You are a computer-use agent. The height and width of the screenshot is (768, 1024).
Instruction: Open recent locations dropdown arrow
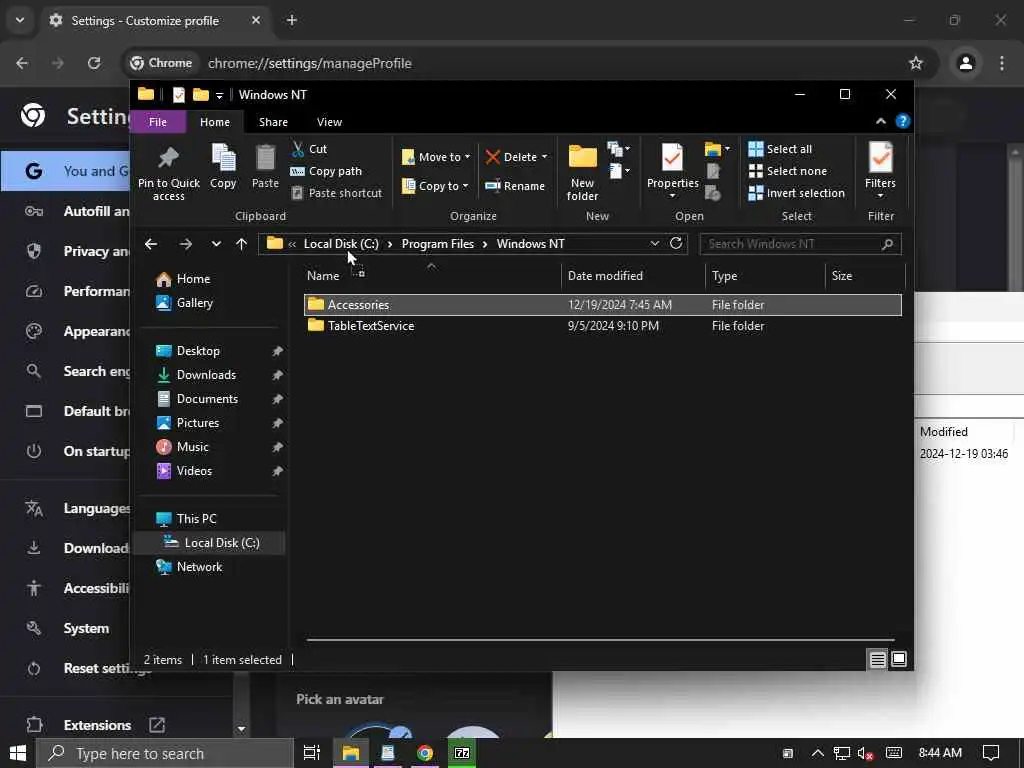[216, 244]
